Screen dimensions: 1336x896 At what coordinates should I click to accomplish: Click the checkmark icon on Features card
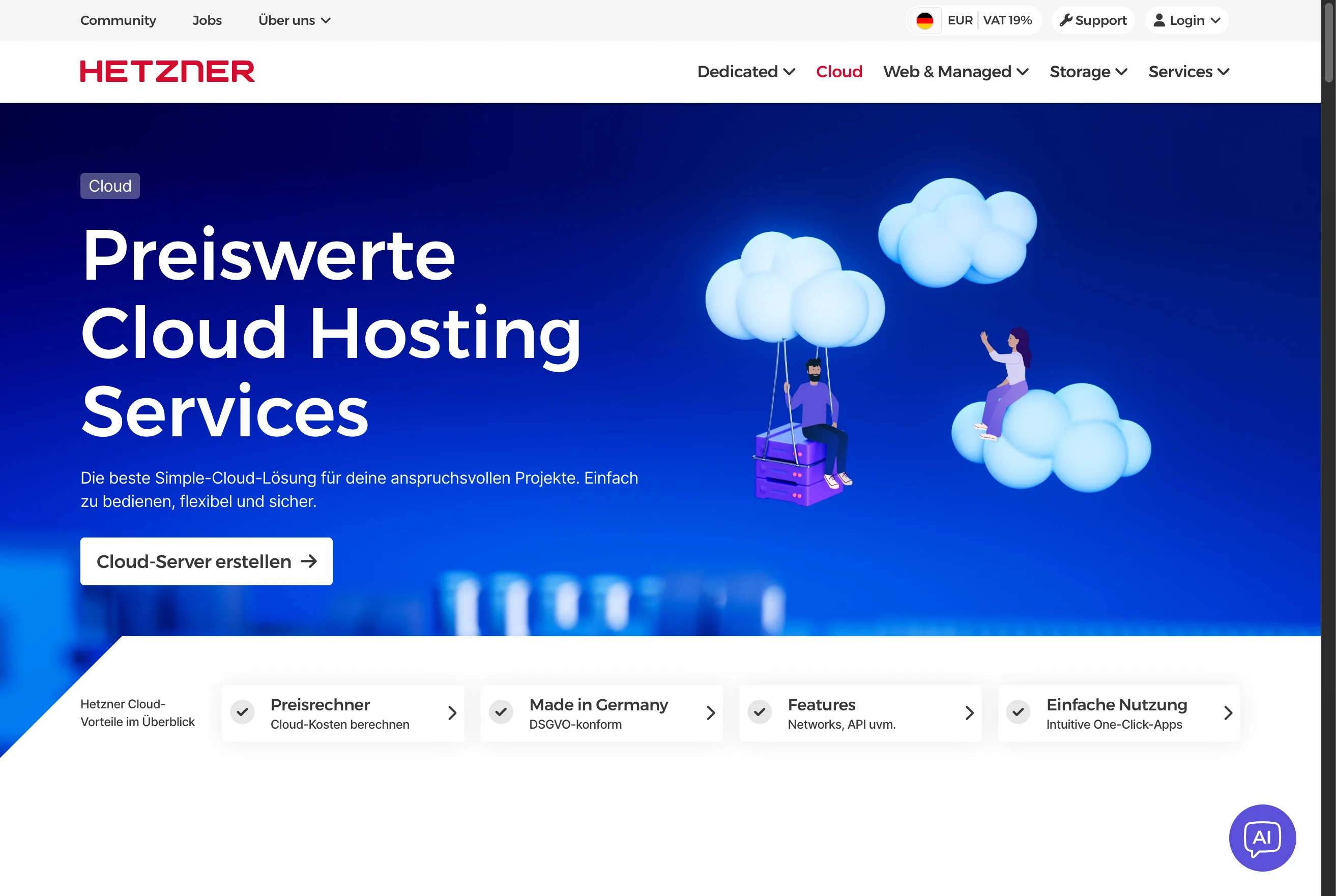760,712
